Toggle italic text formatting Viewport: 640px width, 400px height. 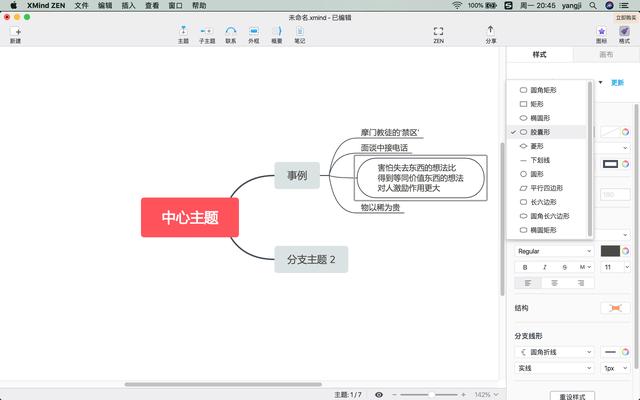point(544,267)
